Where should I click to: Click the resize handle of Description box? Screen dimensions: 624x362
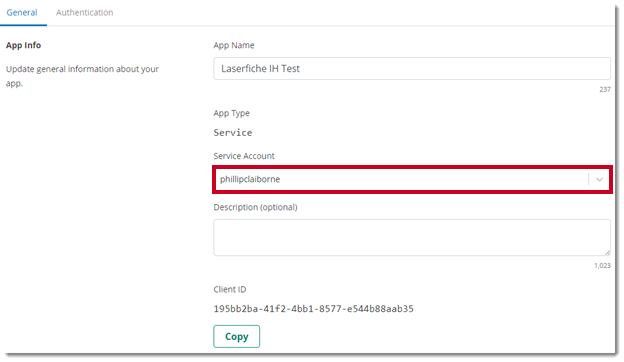tap(607, 253)
